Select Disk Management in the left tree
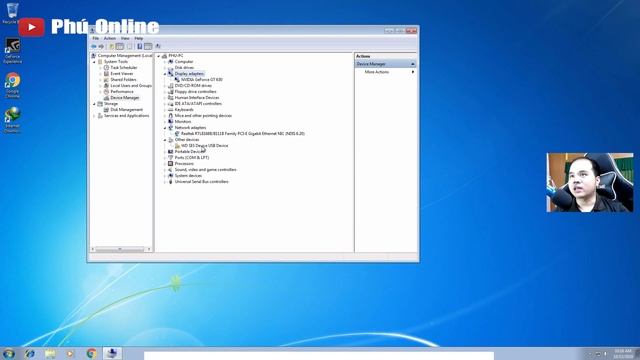 tap(127, 110)
